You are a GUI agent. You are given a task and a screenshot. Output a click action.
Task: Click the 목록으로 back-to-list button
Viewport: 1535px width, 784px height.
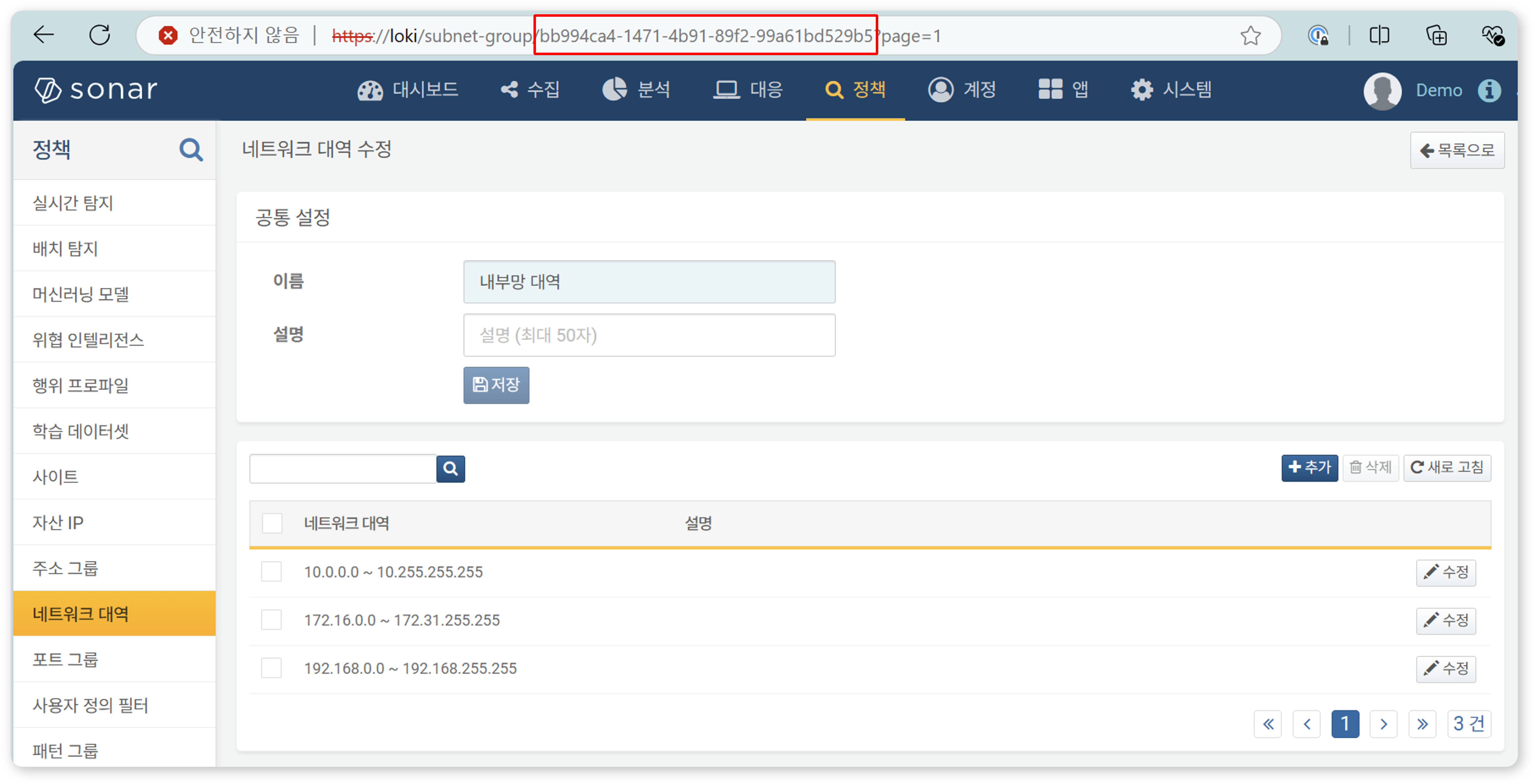tap(1457, 150)
